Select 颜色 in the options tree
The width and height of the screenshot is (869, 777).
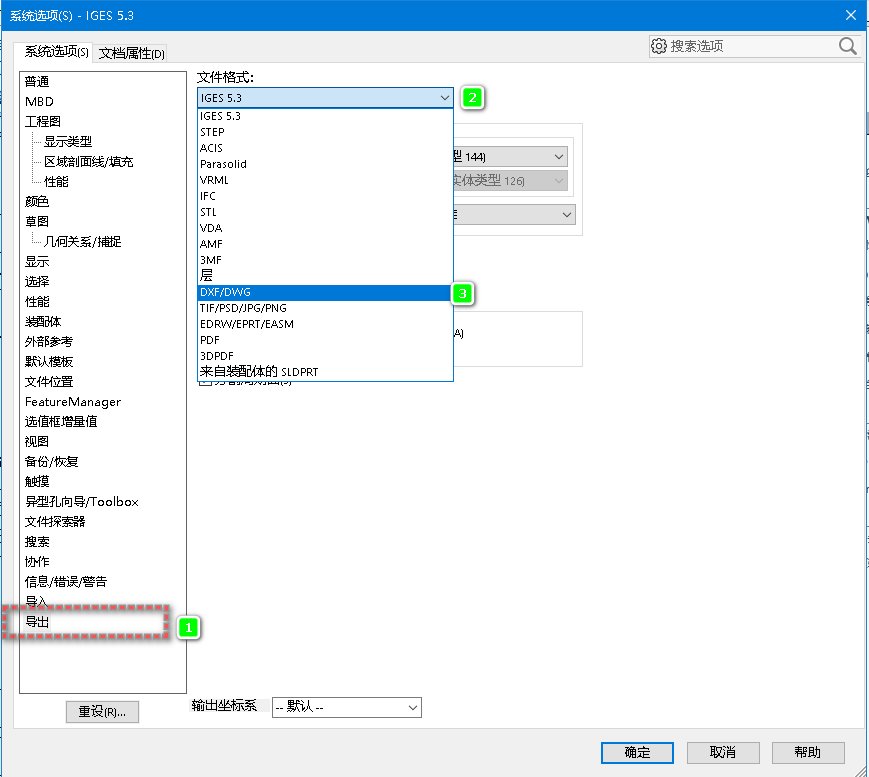37,202
